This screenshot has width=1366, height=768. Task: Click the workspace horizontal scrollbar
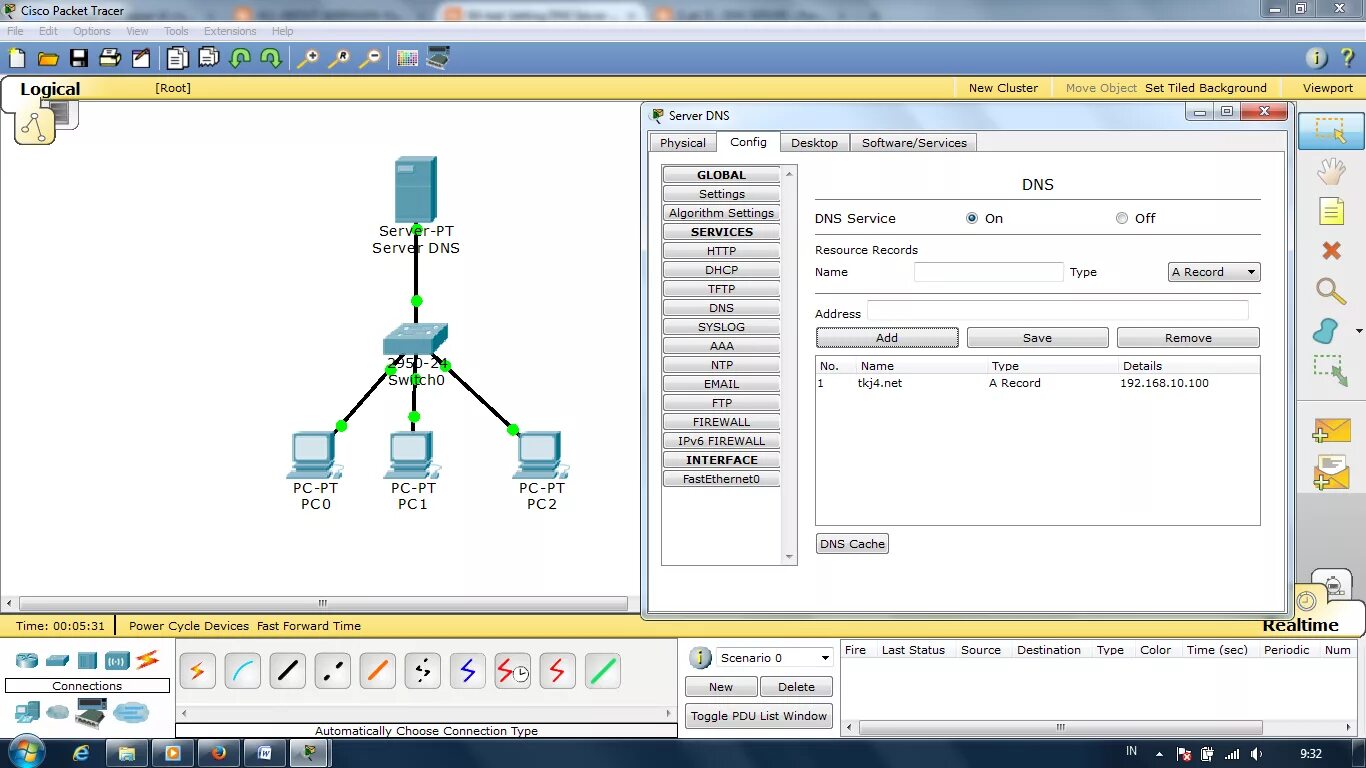click(321, 603)
